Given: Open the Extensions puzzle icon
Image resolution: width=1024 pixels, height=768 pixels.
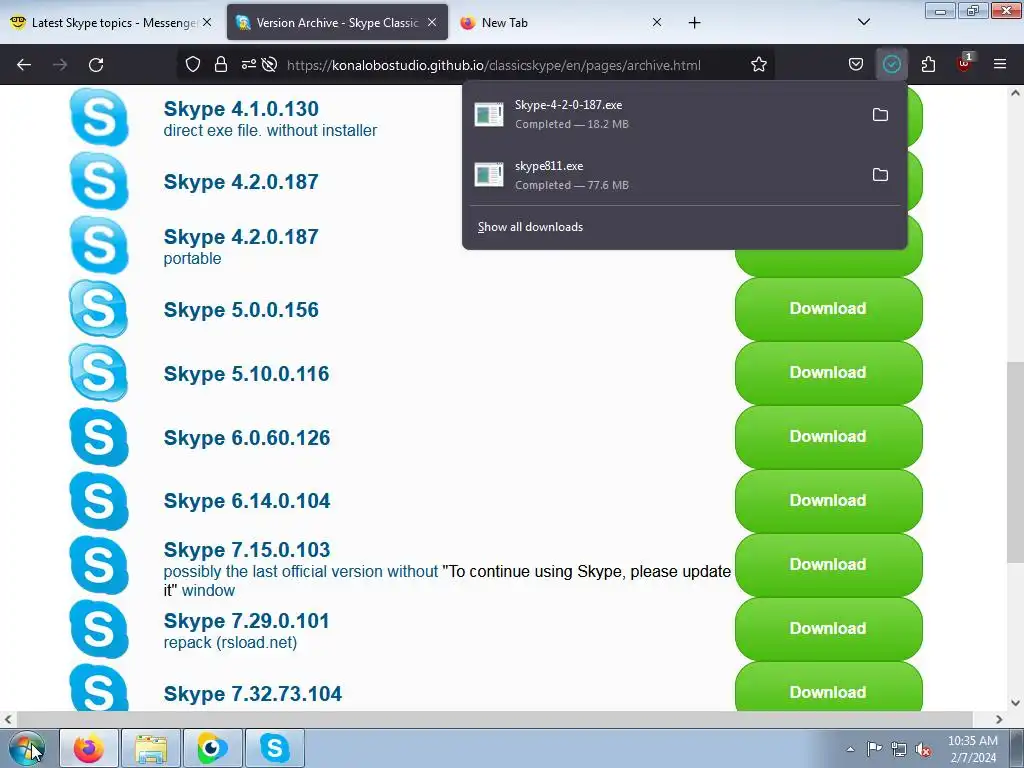Looking at the screenshot, I should click(x=928, y=65).
